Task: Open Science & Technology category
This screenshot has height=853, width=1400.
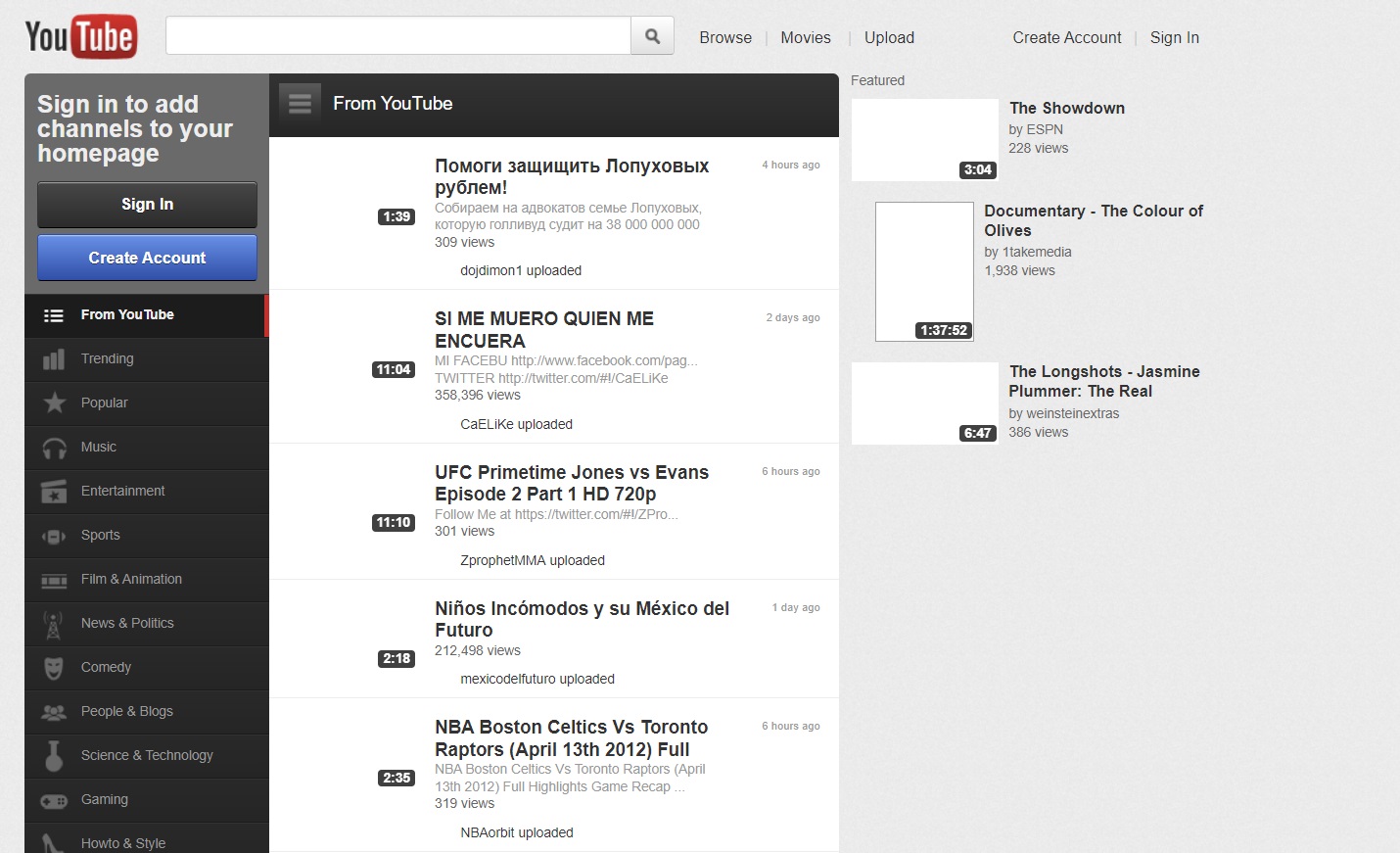Action: pos(147,755)
